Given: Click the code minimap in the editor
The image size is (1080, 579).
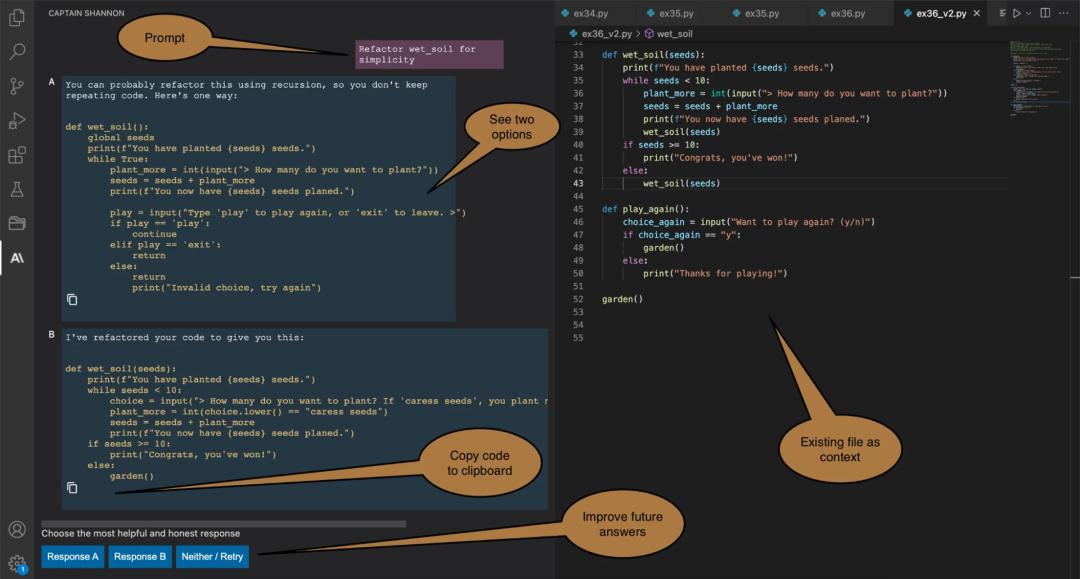Looking at the screenshot, I should 1039,77.
